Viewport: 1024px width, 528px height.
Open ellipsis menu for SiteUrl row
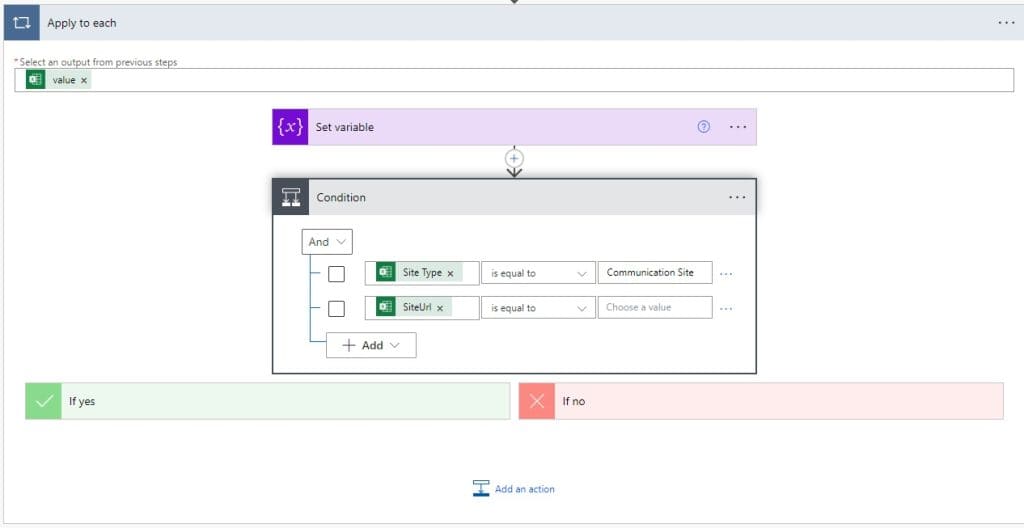point(726,308)
